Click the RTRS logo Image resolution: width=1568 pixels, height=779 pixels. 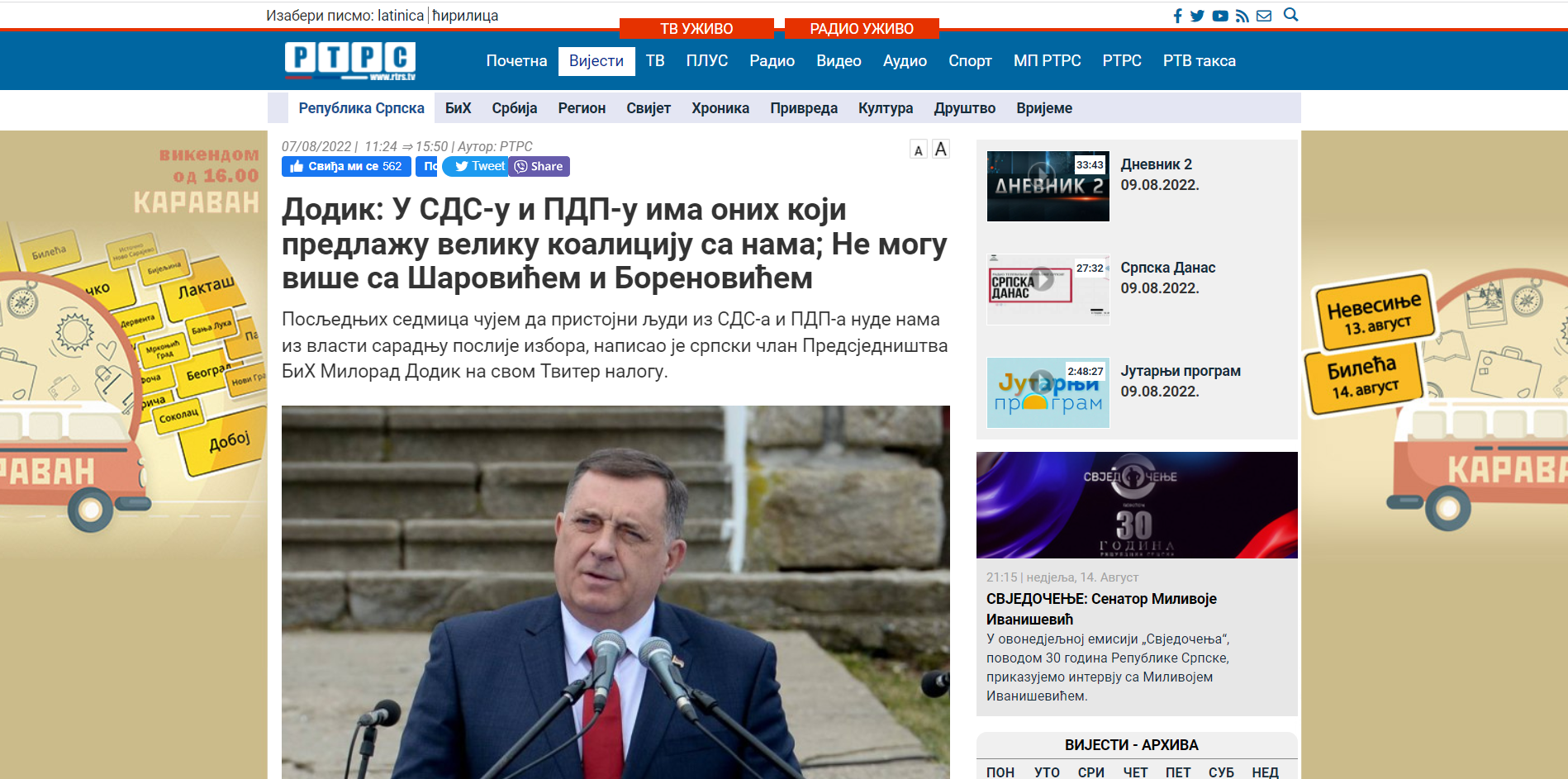pyautogui.click(x=350, y=60)
